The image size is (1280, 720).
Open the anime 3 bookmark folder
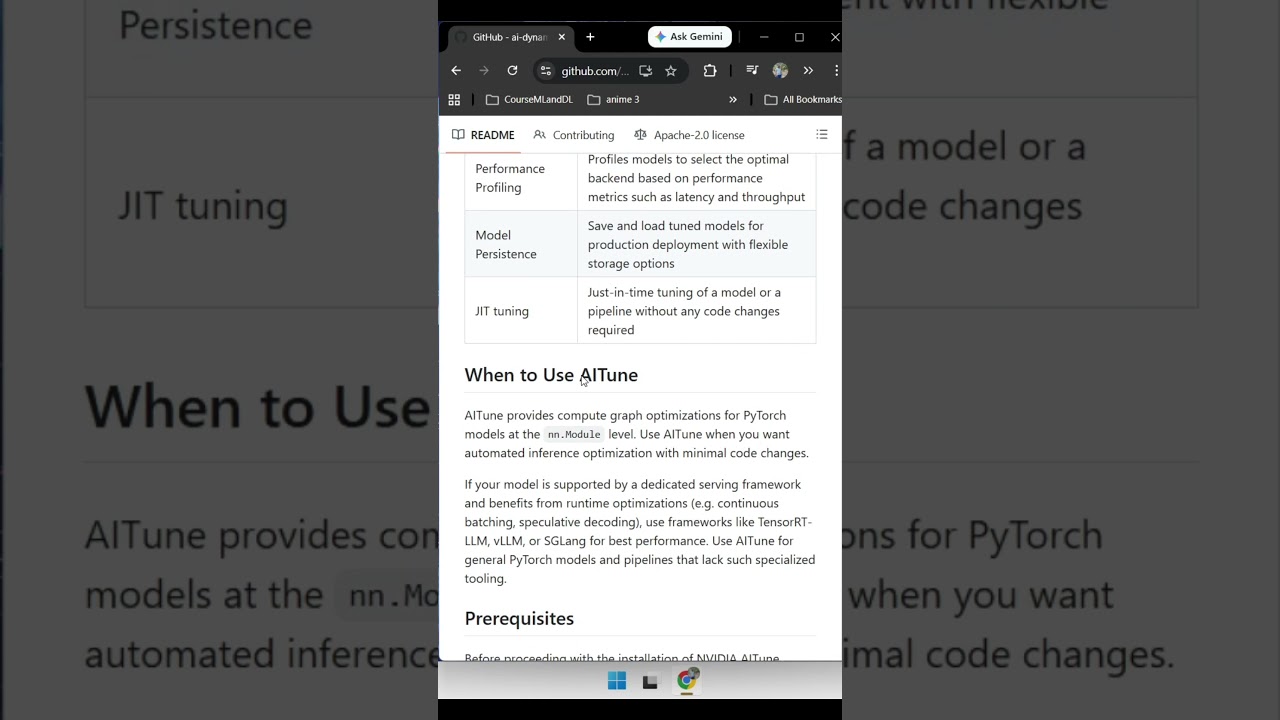[x=613, y=99]
